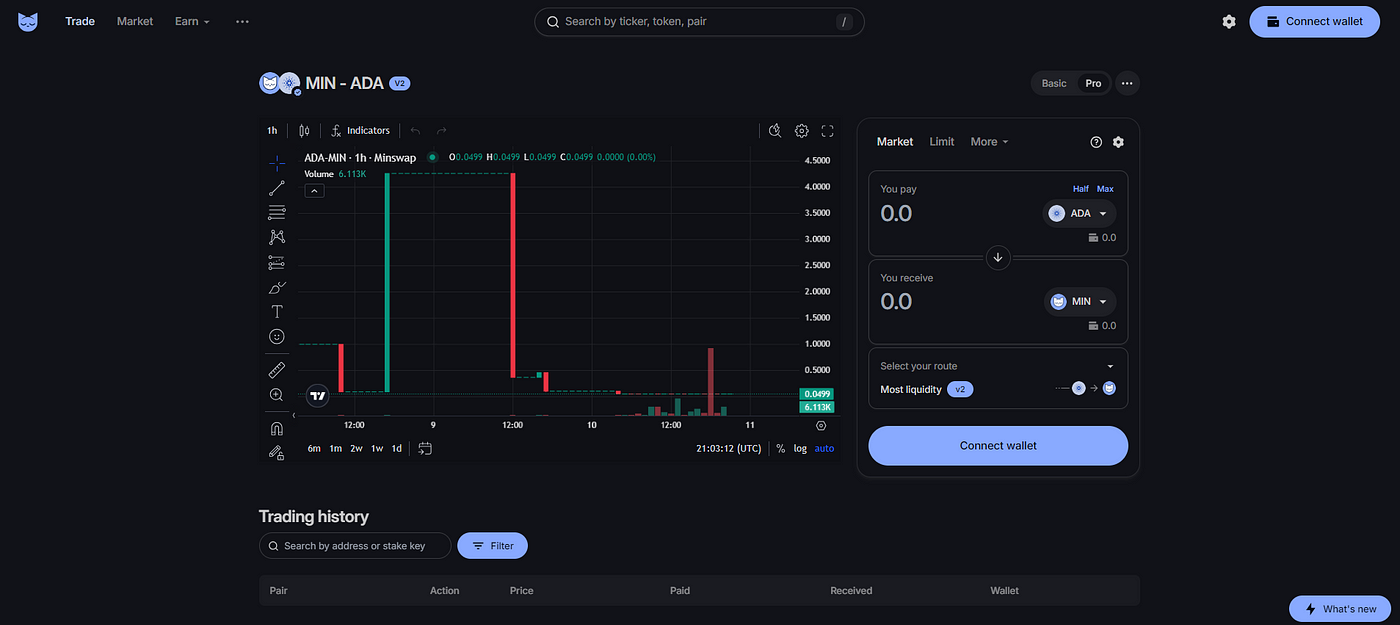Click the address or stake key search

[x=355, y=546]
